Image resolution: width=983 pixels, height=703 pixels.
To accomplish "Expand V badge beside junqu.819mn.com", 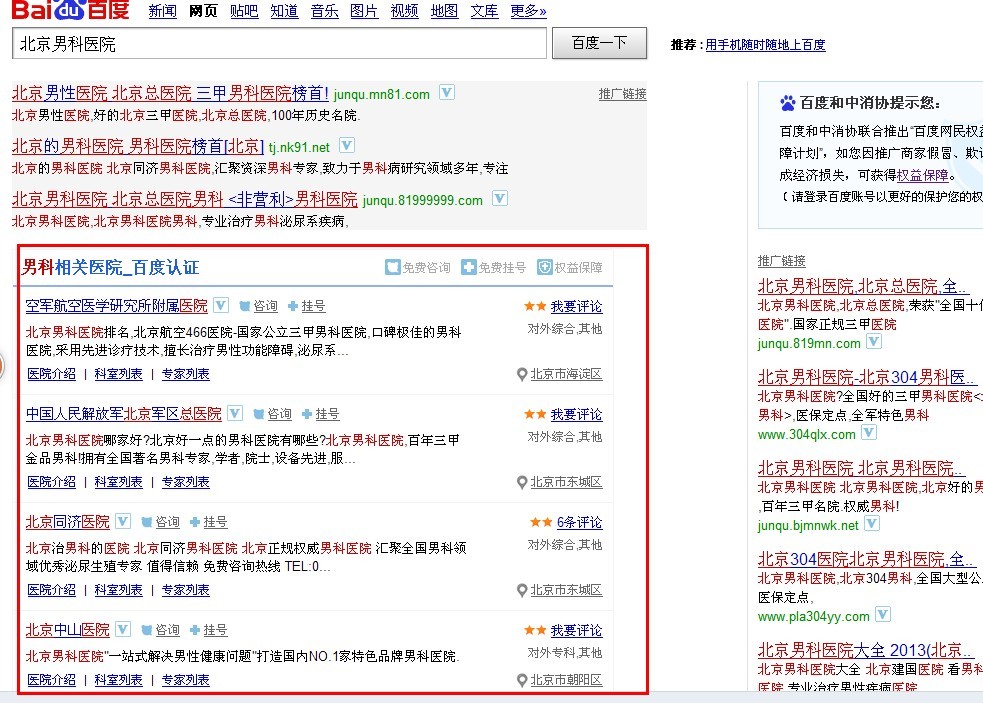I will coord(873,342).
